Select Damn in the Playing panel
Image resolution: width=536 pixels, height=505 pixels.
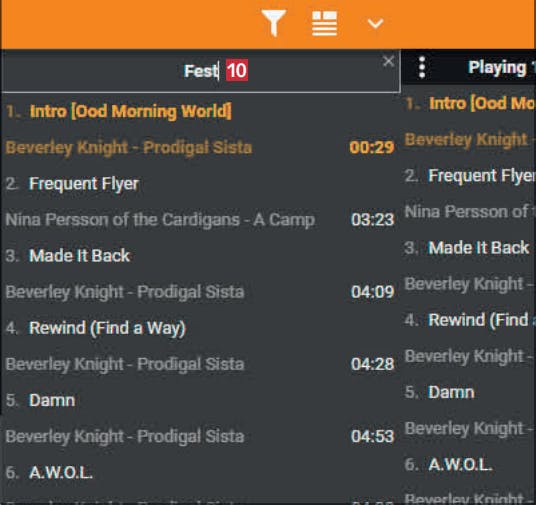tap(451, 392)
